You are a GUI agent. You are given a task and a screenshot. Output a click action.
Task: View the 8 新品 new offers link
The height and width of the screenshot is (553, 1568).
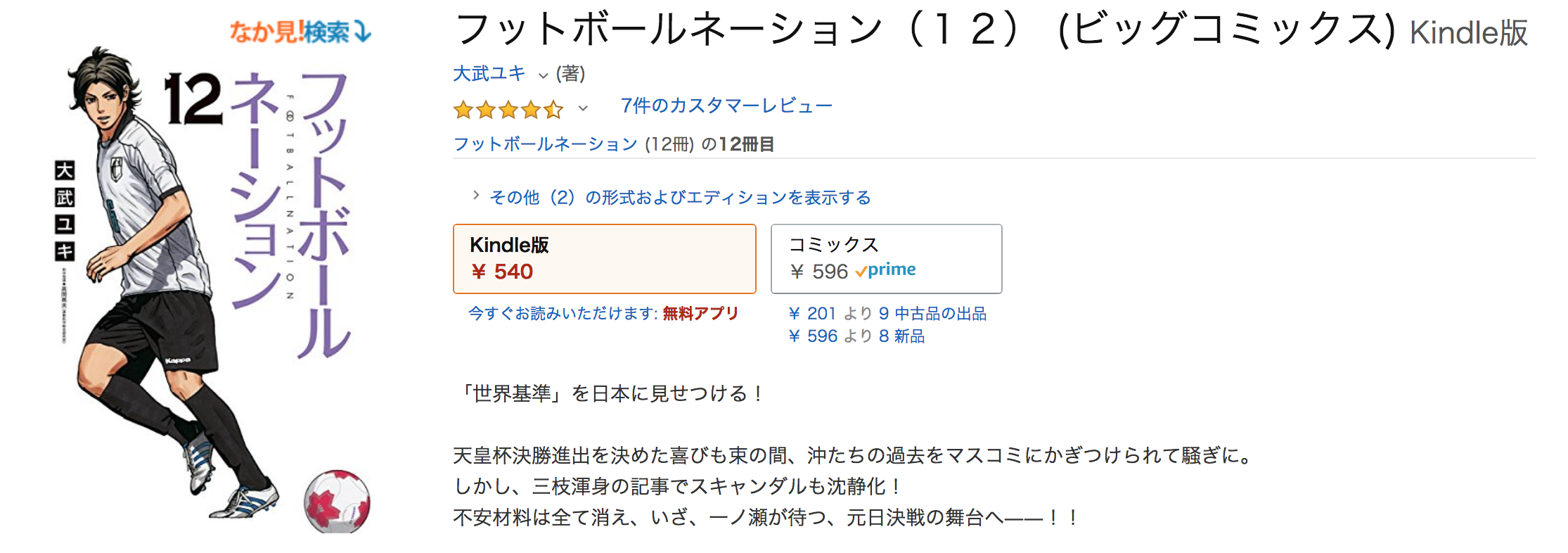point(901,336)
